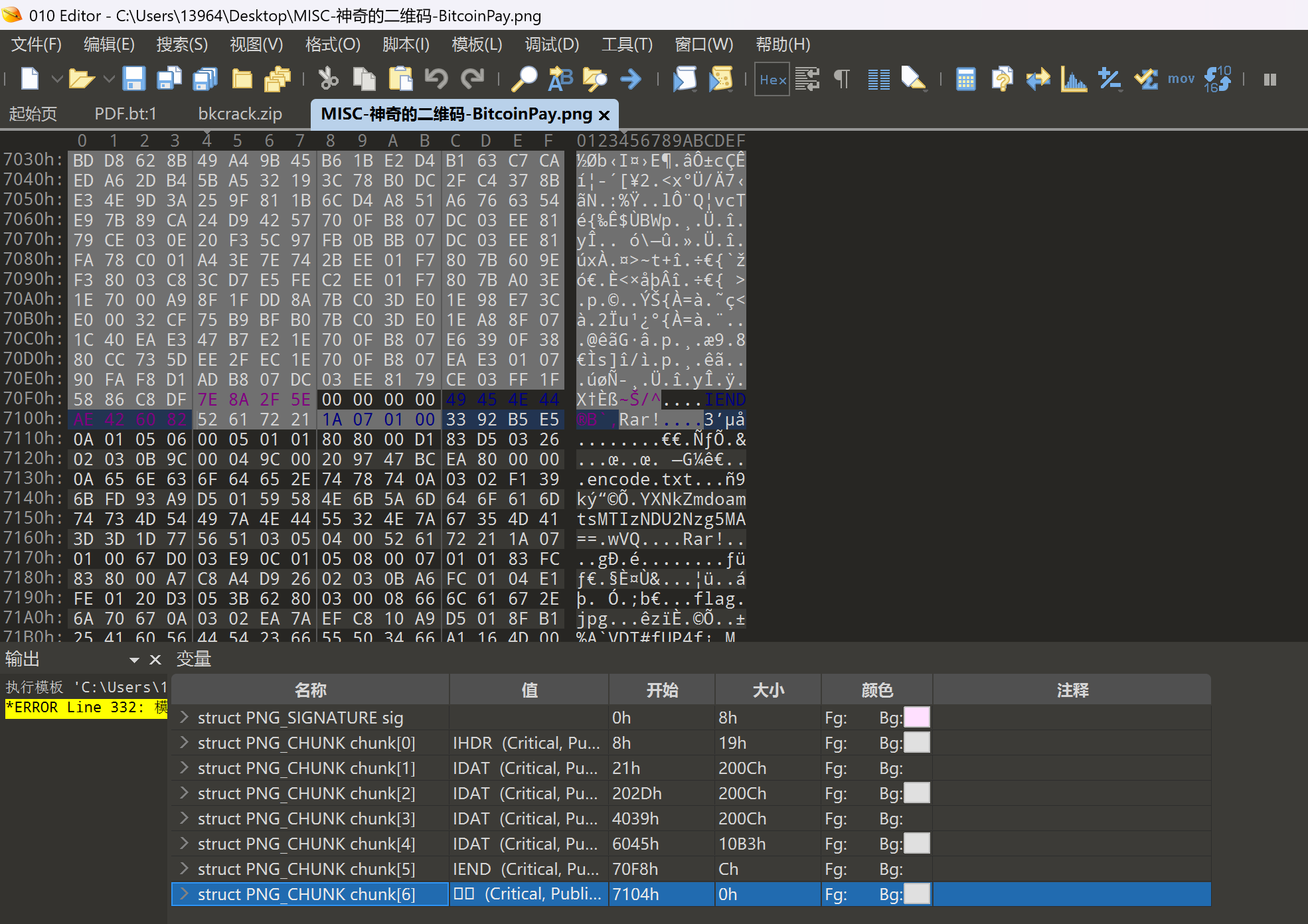This screenshot has height=924, width=1308.
Task: Click the 名称 column header
Action: click(x=310, y=690)
